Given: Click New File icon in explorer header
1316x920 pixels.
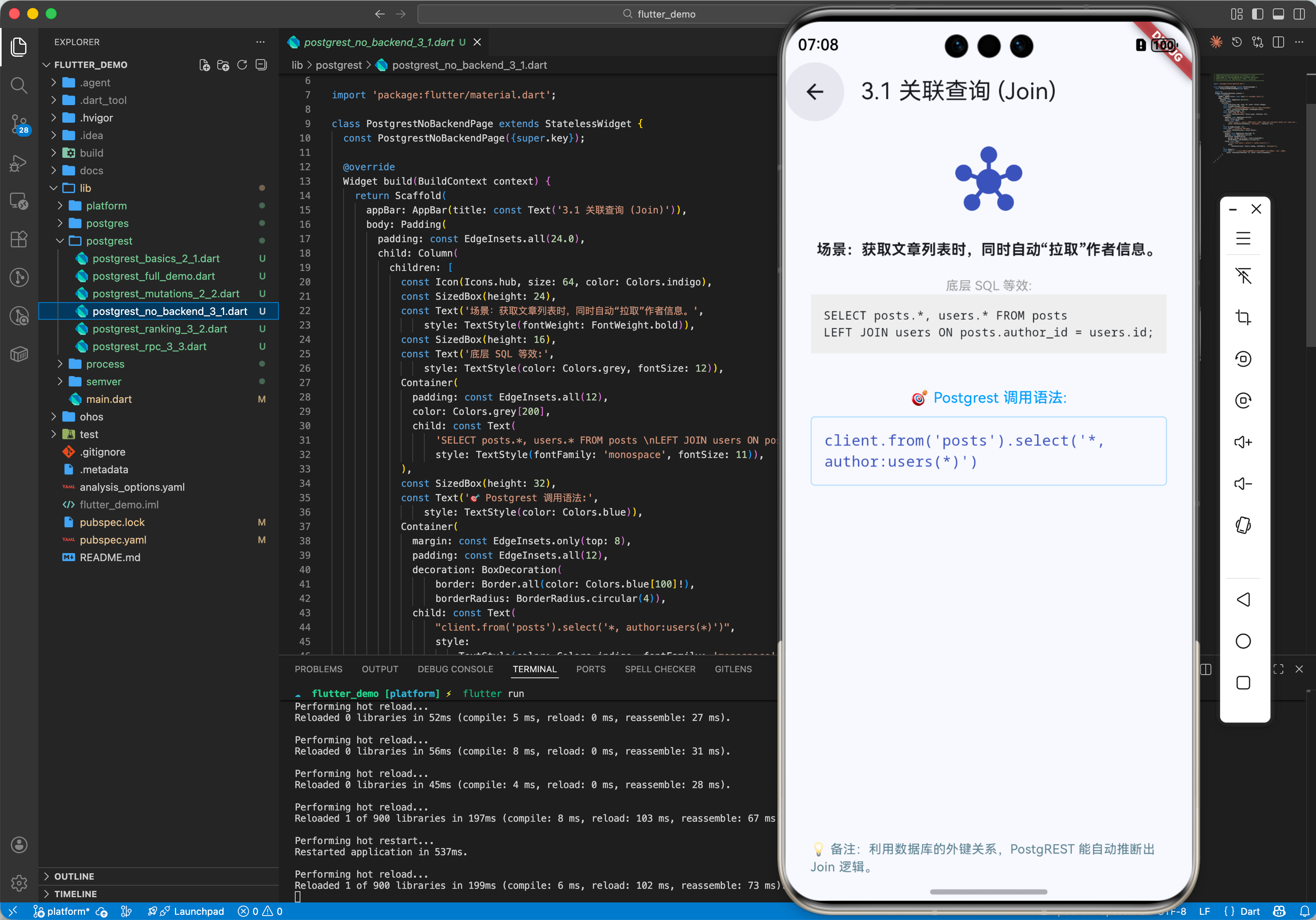Looking at the screenshot, I should tap(205, 65).
